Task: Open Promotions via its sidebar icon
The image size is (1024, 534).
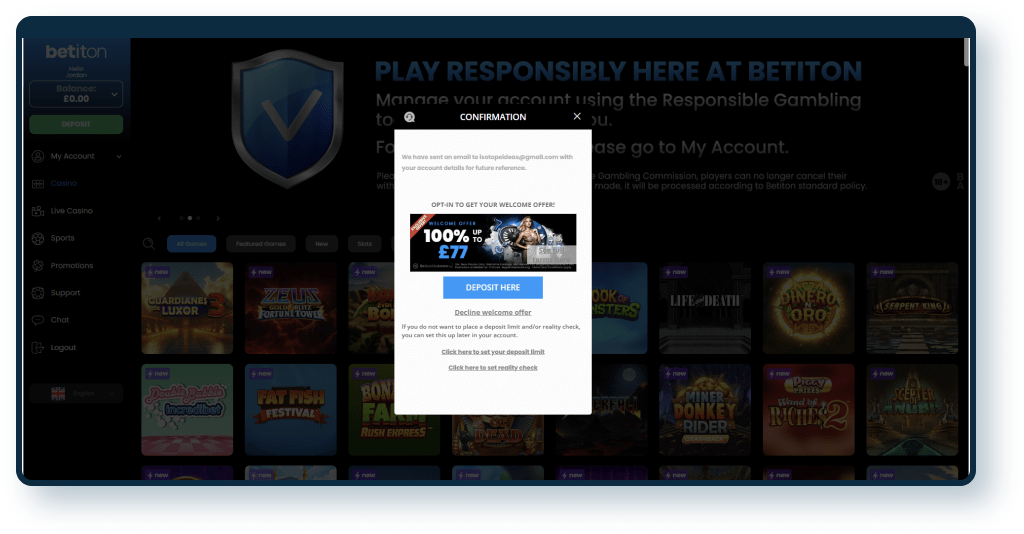Action: click(x=38, y=266)
